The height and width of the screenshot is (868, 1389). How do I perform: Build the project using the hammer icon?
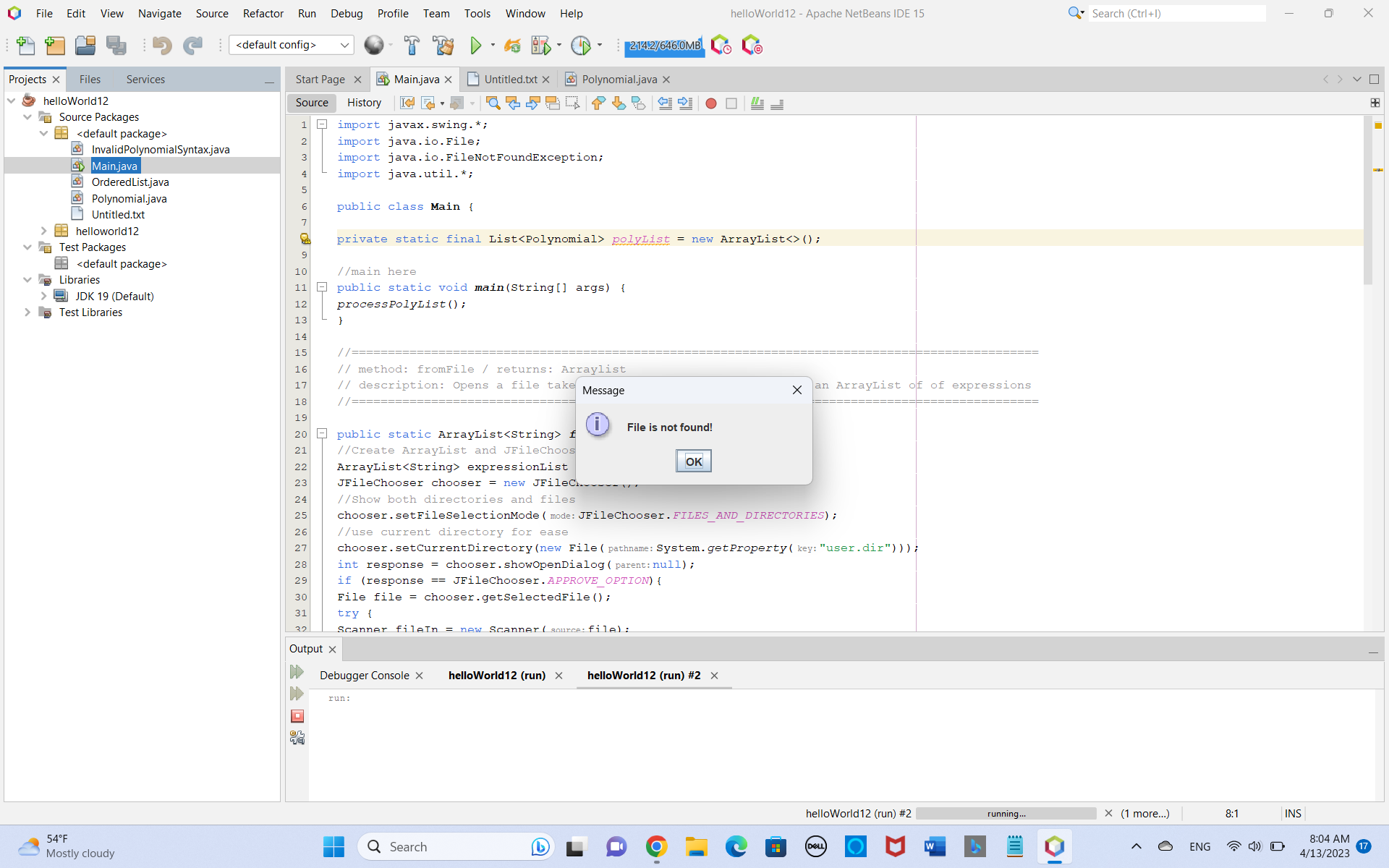tap(411, 45)
